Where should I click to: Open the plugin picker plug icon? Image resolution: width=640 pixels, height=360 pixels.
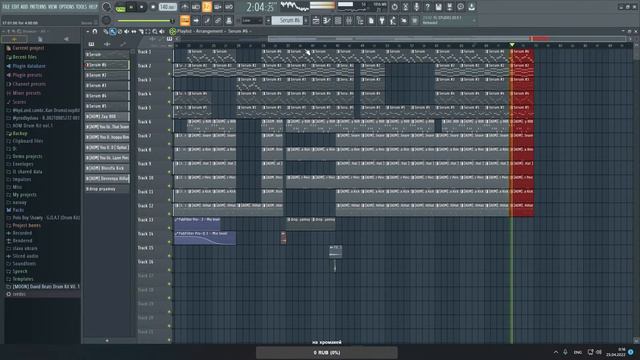coord(382,20)
